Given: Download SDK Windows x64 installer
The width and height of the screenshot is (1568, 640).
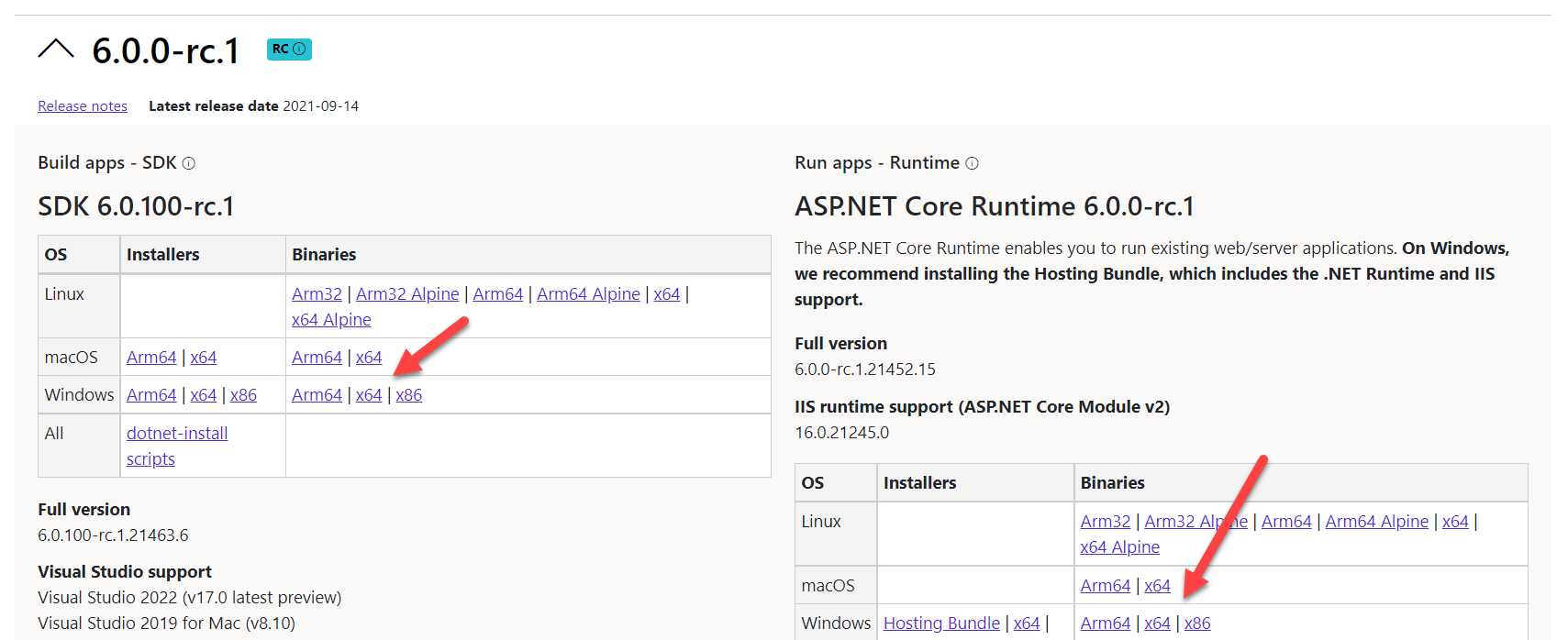Looking at the screenshot, I should click(x=204, y=395).
